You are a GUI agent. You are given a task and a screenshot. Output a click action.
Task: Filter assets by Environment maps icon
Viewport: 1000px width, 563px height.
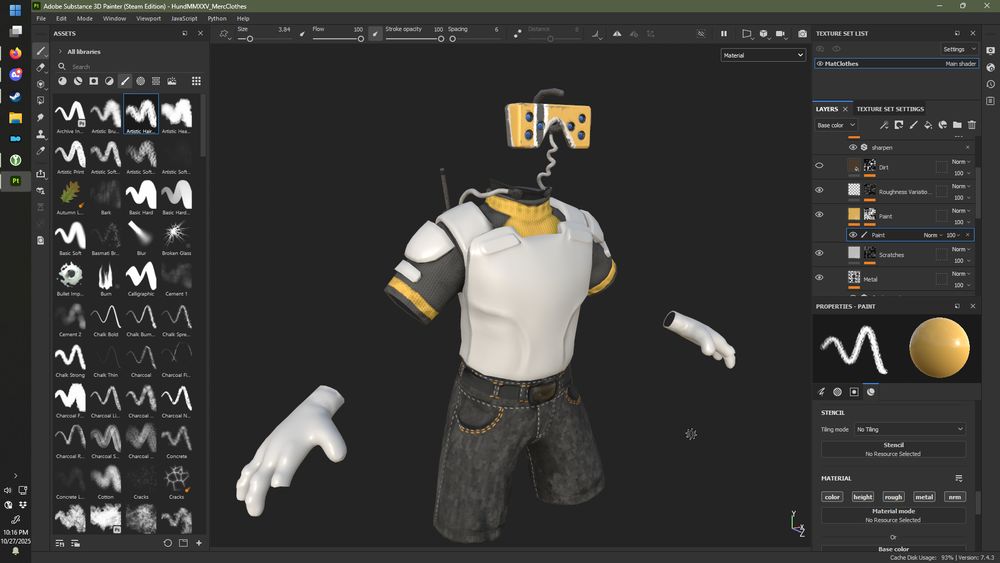172,81
